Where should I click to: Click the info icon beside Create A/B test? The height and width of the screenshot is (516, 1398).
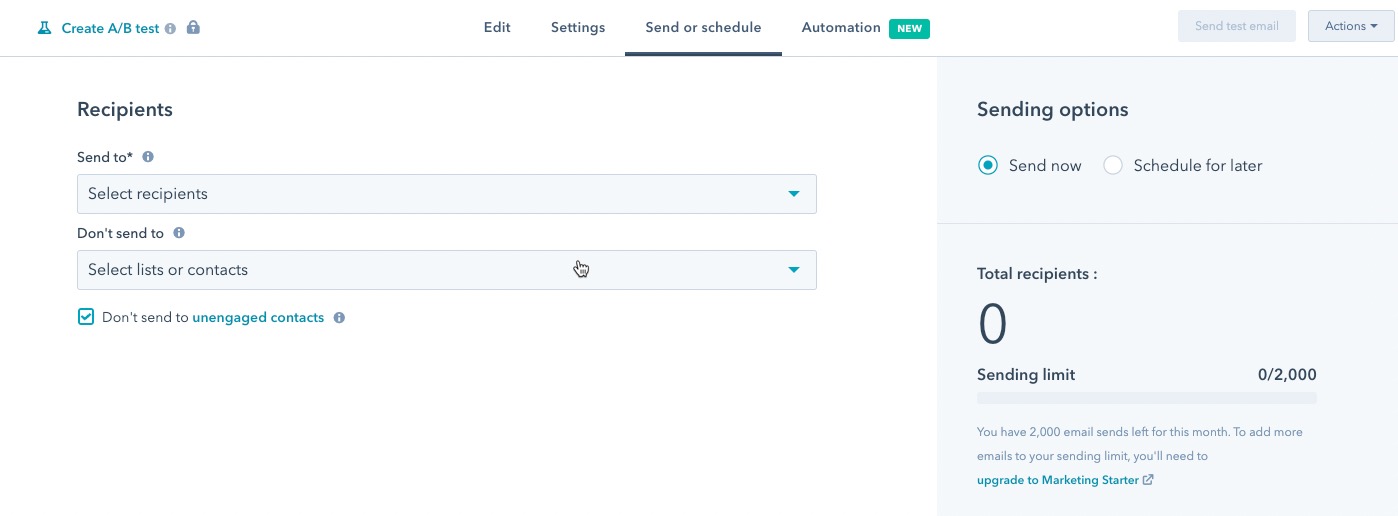coord(170,29)
